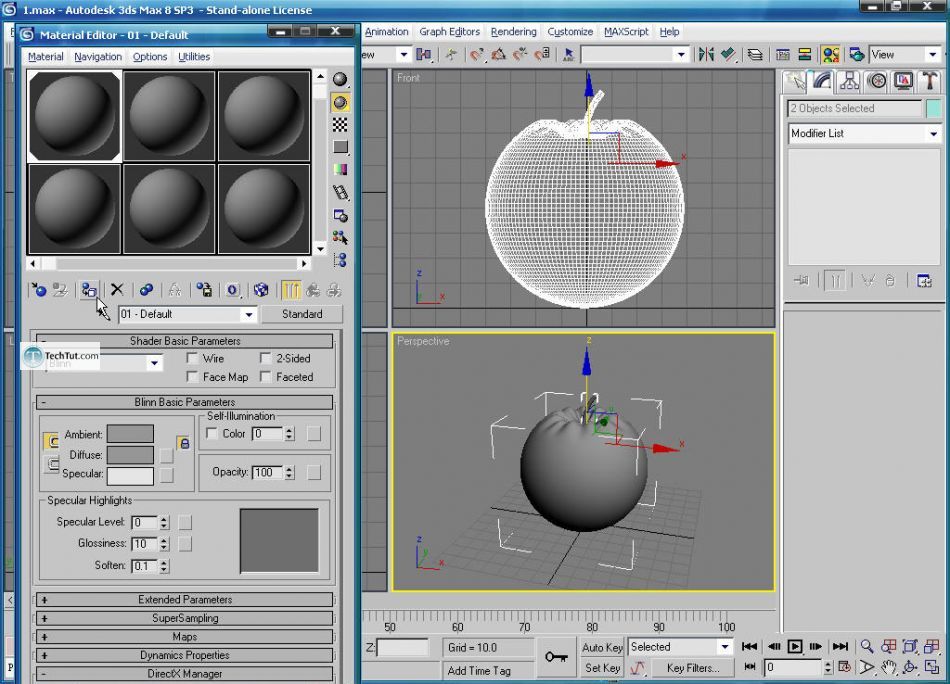Open the Material menu
The width and height of the screenshot is (950, 684).
45,56
